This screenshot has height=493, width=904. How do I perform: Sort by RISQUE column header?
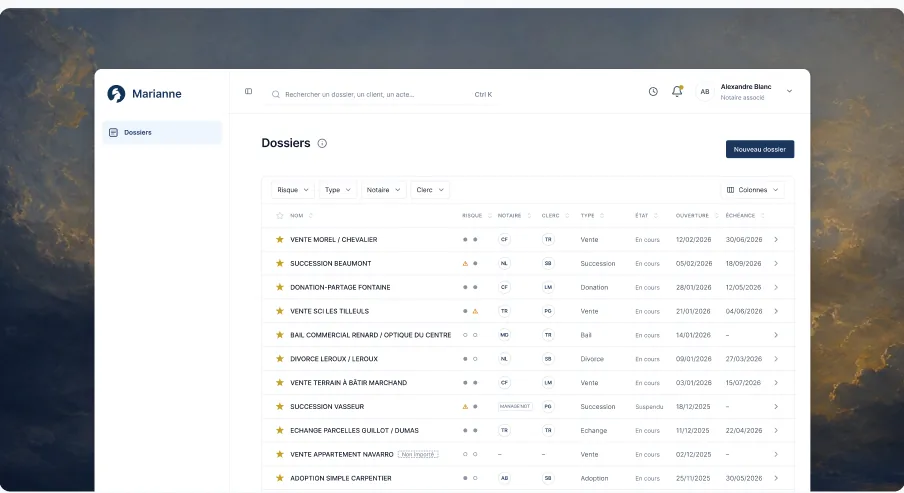coord(477,216)
